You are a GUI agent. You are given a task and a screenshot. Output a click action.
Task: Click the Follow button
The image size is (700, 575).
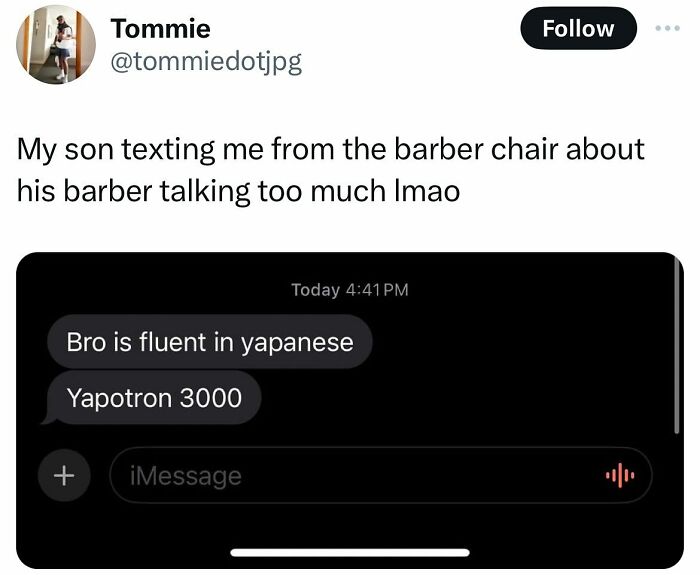[x=578, y=29]
